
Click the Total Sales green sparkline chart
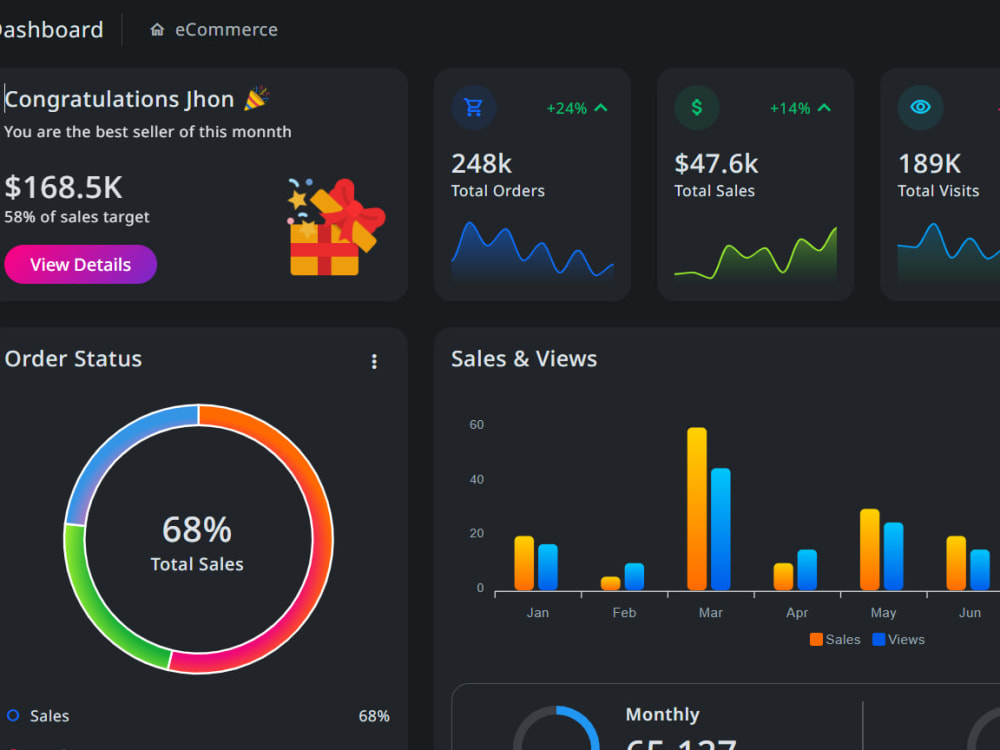pyautogui.click(x=756, y=253)
